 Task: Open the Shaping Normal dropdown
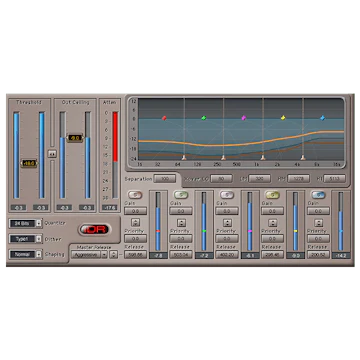coord(22,254)
